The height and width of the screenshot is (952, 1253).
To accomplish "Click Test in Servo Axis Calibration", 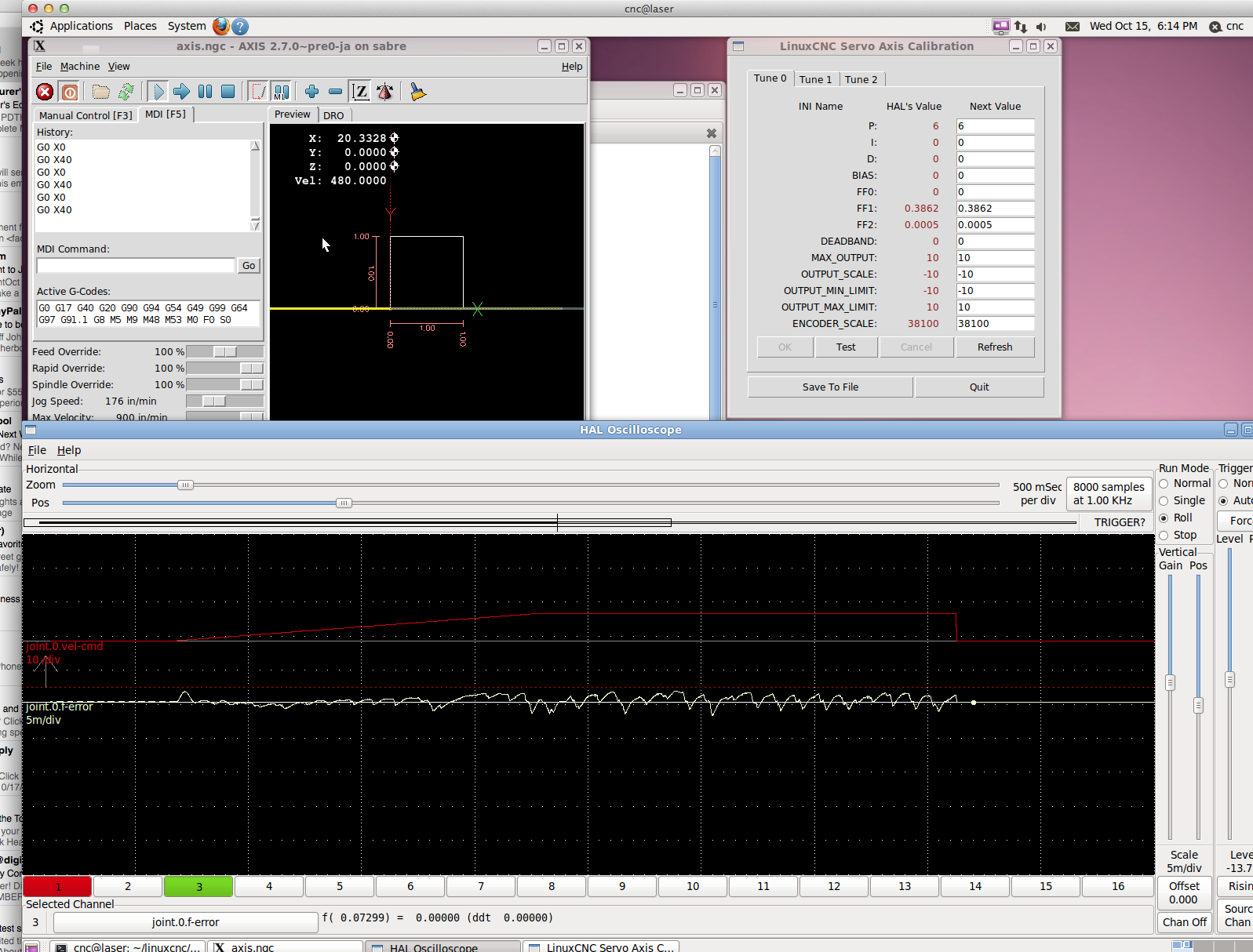I will tap(846, 347).
